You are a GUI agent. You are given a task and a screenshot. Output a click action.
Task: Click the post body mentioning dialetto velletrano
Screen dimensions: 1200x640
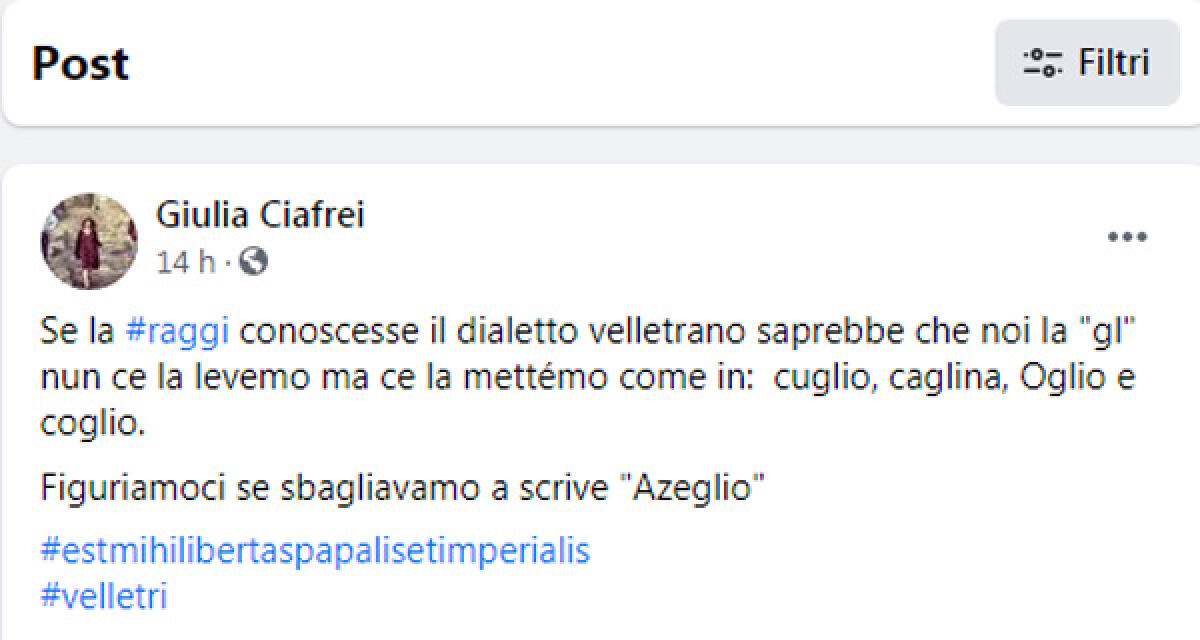click(x=600, y=375)
